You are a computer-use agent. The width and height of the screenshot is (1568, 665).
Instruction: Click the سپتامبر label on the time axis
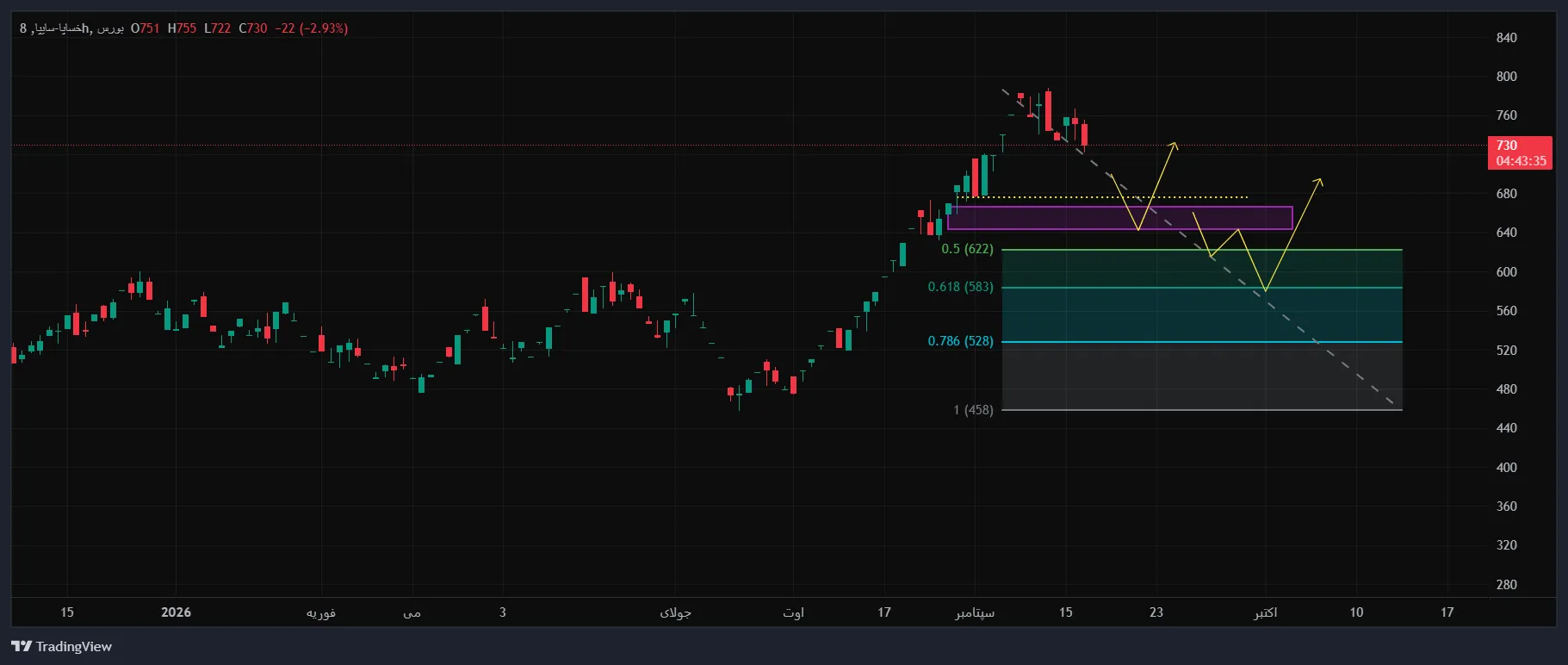tap(975, 612)
